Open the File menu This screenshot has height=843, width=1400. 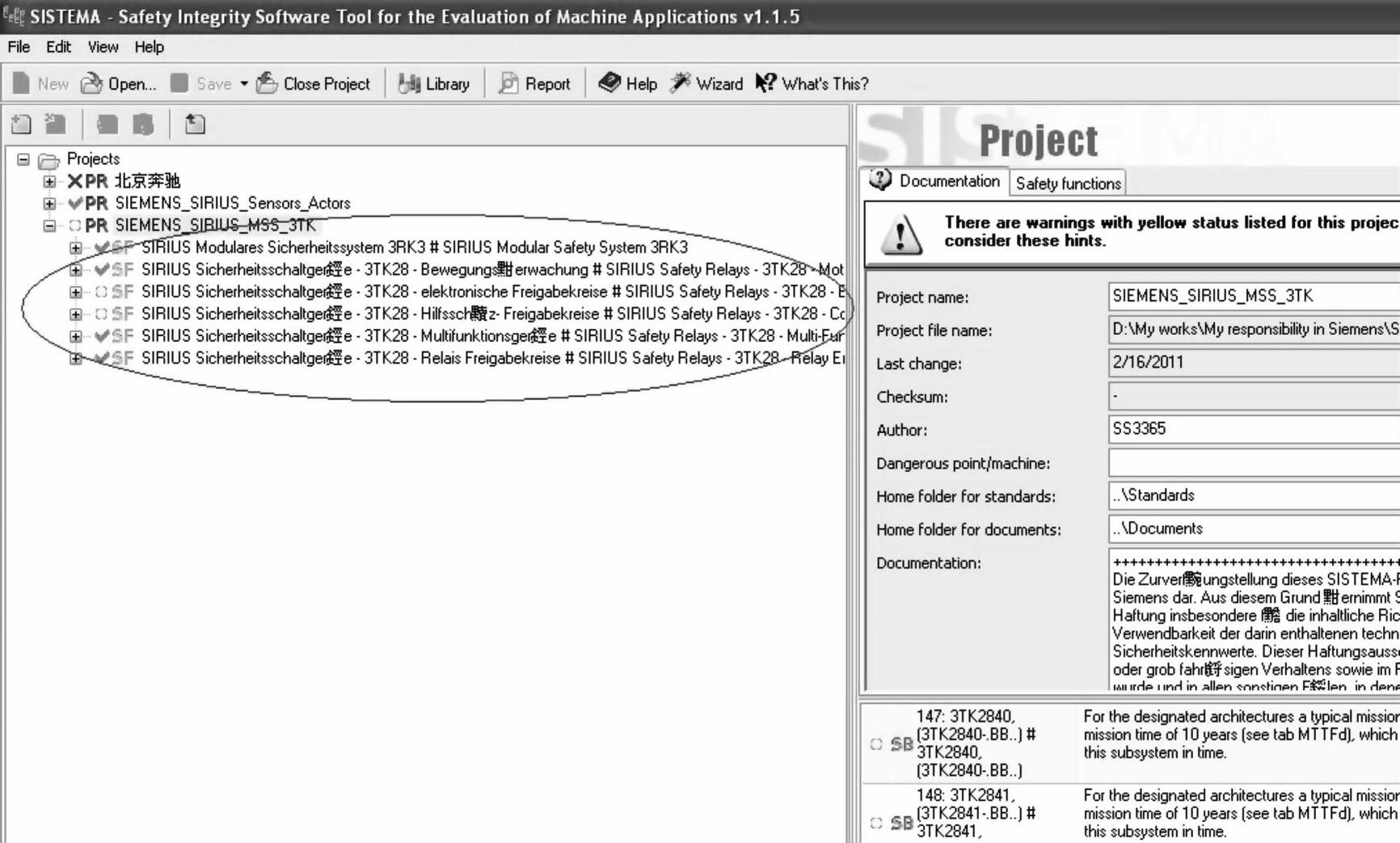click(19, 47)
